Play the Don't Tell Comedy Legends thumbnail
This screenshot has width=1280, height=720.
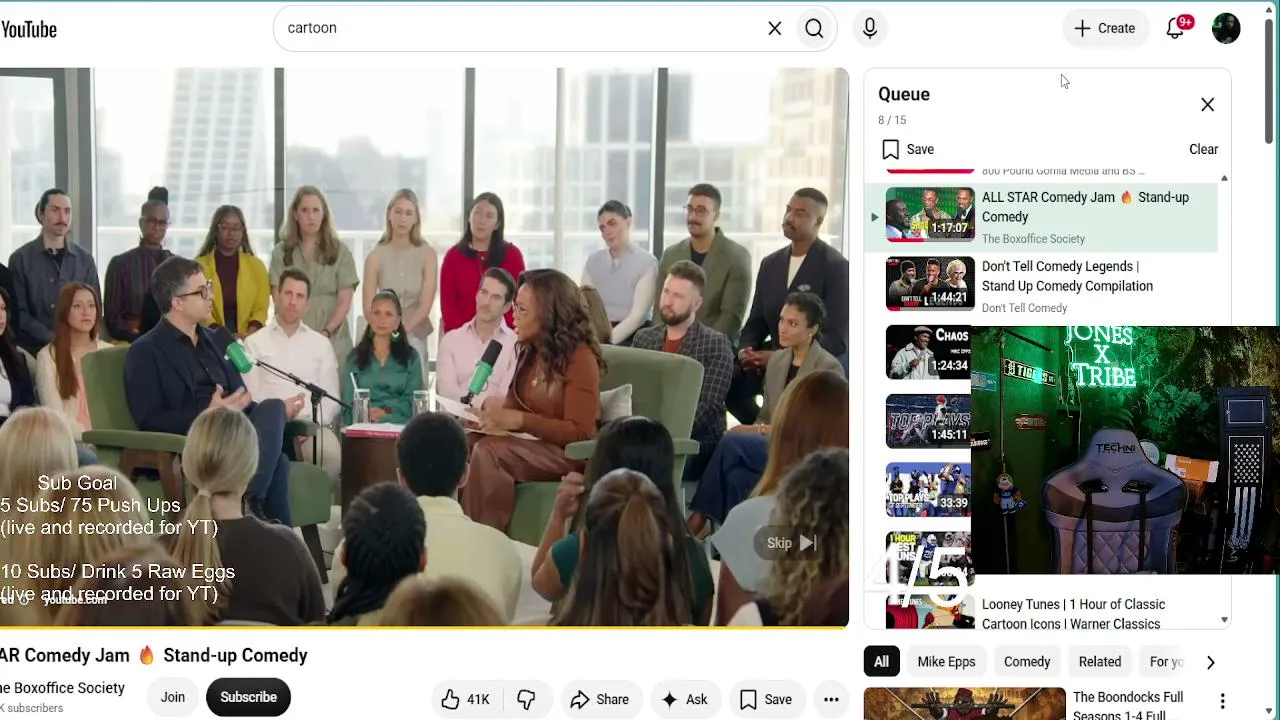930,284
